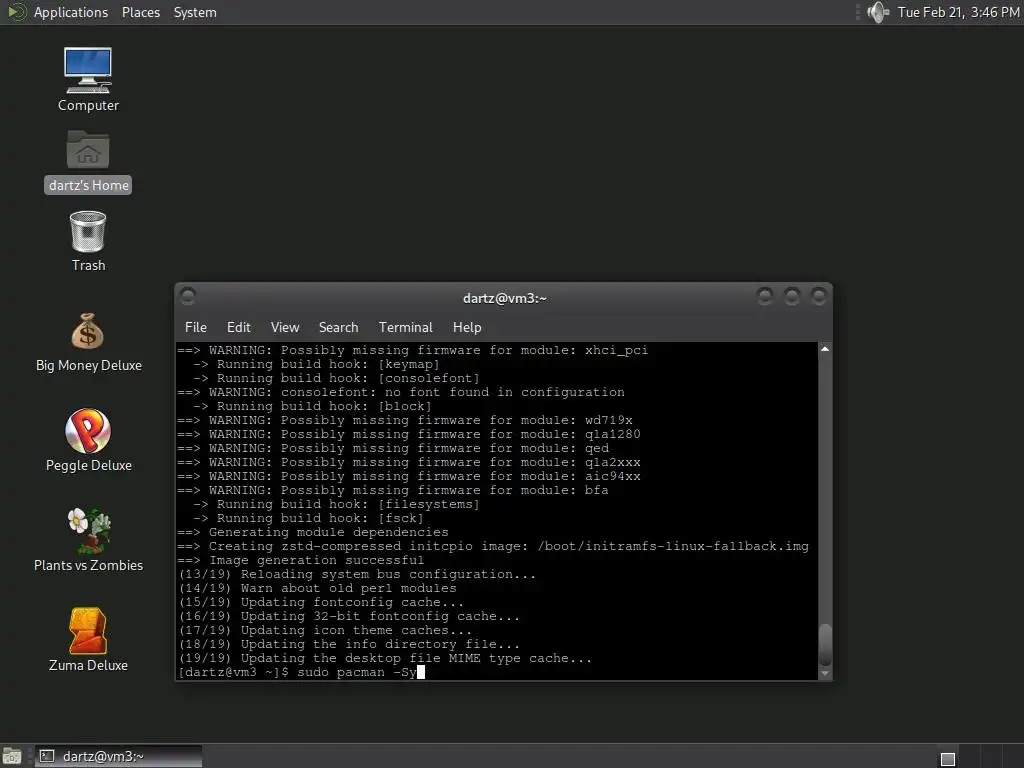The height and width of the screenshot is (768, 1024).
Task: Open the Places menu
Action: click(140, 12)
